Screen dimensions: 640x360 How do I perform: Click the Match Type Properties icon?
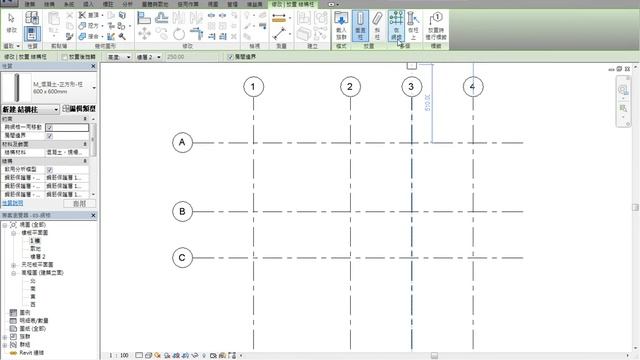(x=69, y=36)
